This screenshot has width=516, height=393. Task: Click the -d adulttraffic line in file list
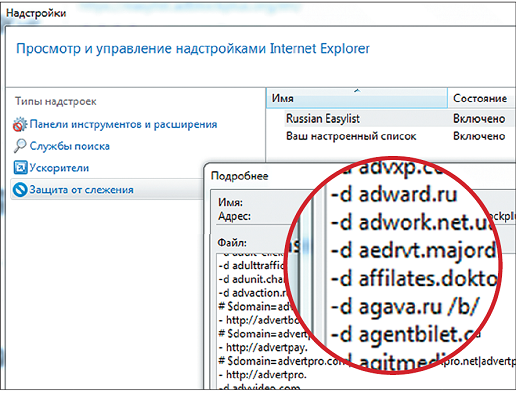coord(252,266)
